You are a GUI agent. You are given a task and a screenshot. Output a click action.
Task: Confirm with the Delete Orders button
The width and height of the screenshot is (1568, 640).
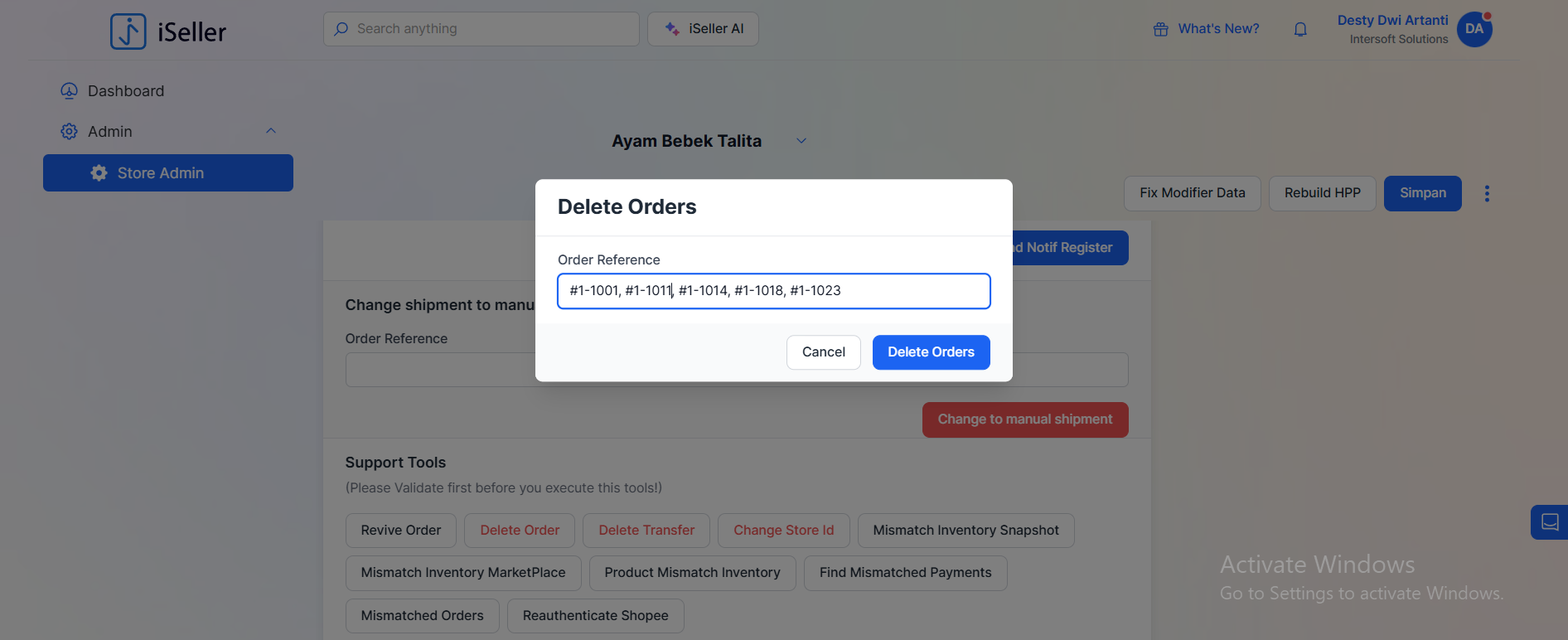coord(931,352)
